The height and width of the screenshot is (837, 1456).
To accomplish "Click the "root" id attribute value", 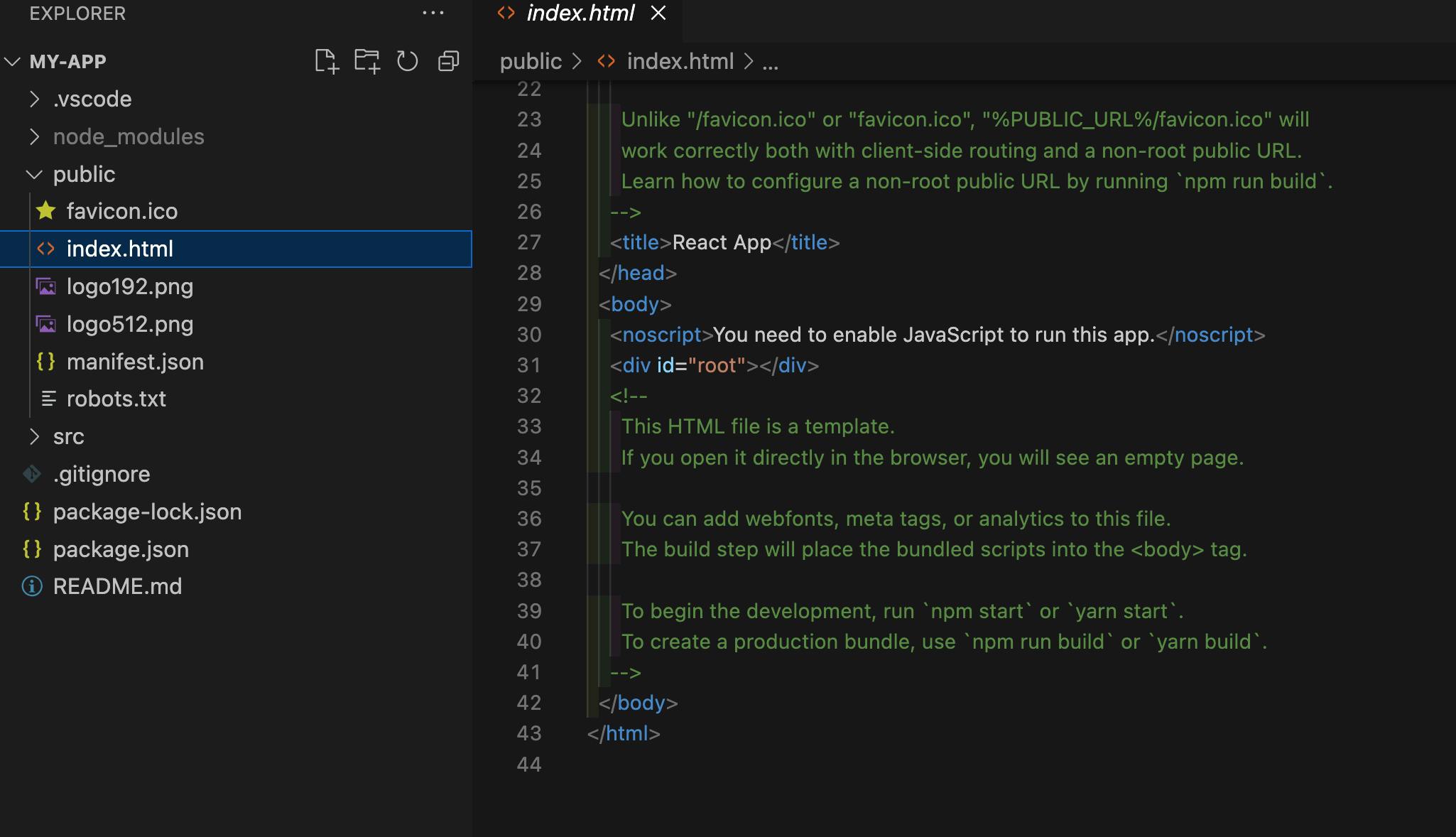I will pos(717,365).
